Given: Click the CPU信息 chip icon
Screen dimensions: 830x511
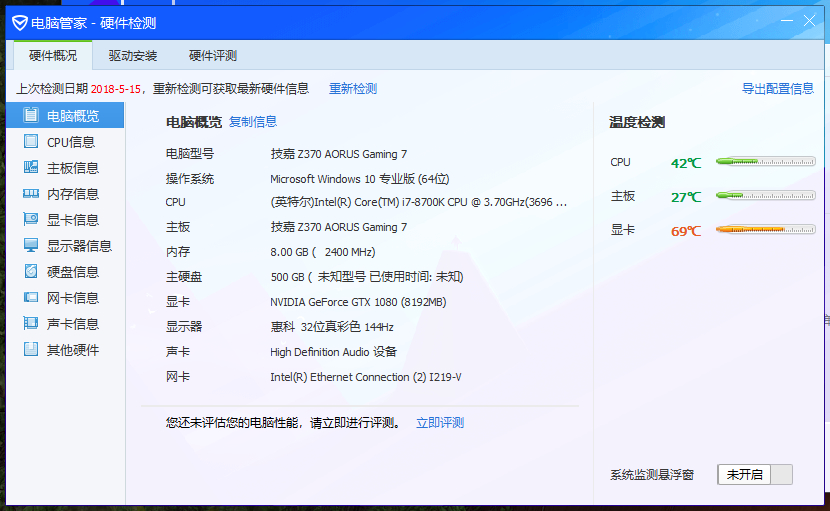Looking at the screenshot, I should (x=31, y=141).
